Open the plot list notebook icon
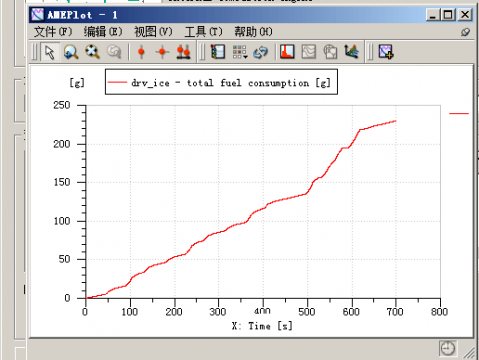479x360 pixels. (218, 52)
